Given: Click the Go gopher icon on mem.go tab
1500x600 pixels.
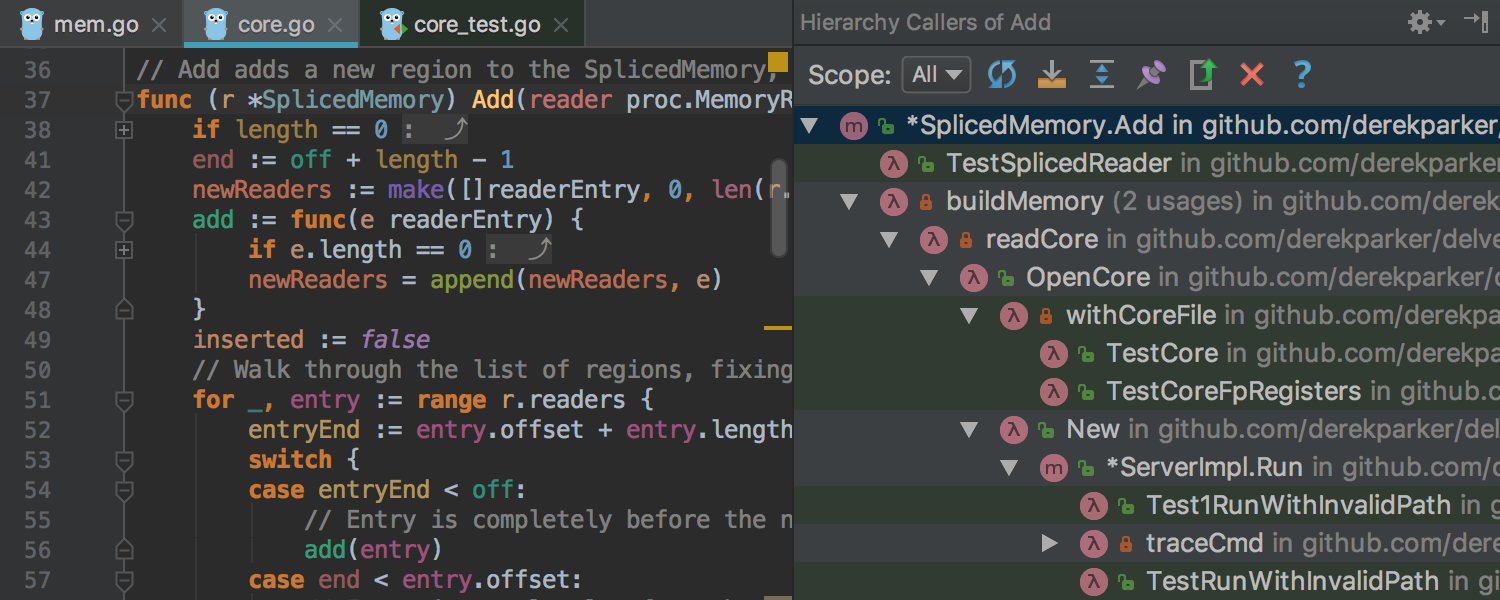Looking at the screenshot, I should [33, 24].
